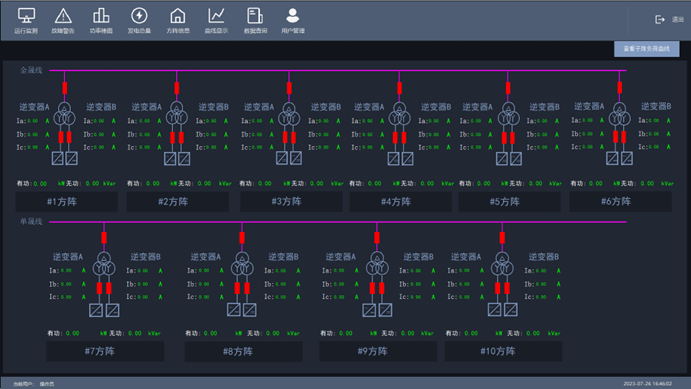Click the left inverter box icon of #7方阵
This screenshot has height=389, width=691.
tap(96, 310)
